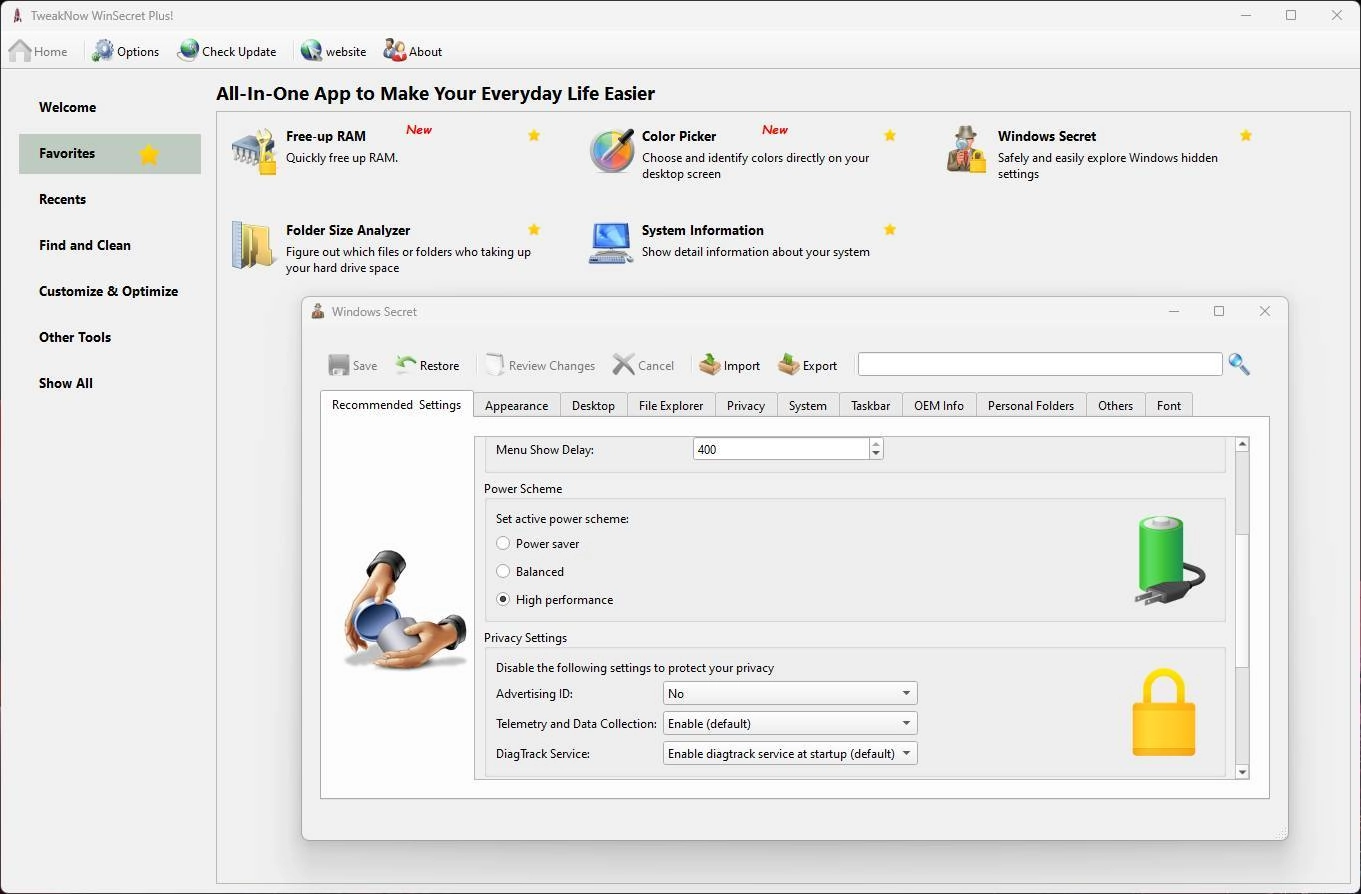Toggle favorite star on Folder Size Analyzer
Viewport: 1361px width, 894px height.
(534, 229)
